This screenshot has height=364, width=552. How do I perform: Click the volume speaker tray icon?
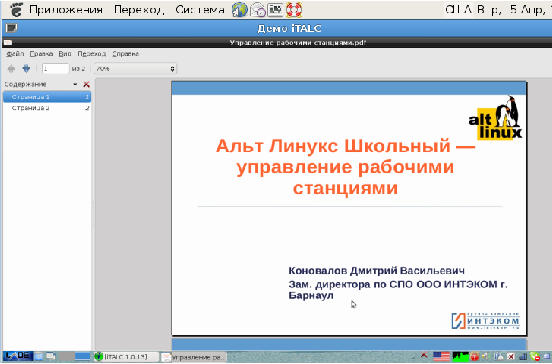[486, 357]
